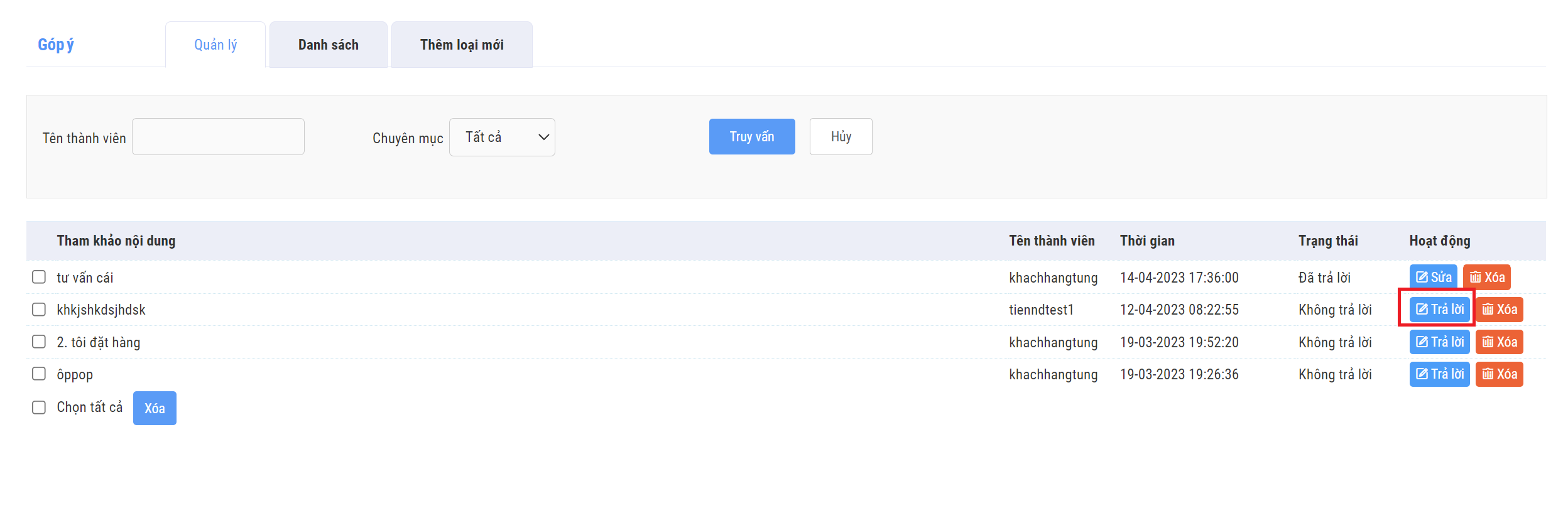The image size is (1568, 530).
Task: Select the ôppop row checkbox
Action: 39,374
